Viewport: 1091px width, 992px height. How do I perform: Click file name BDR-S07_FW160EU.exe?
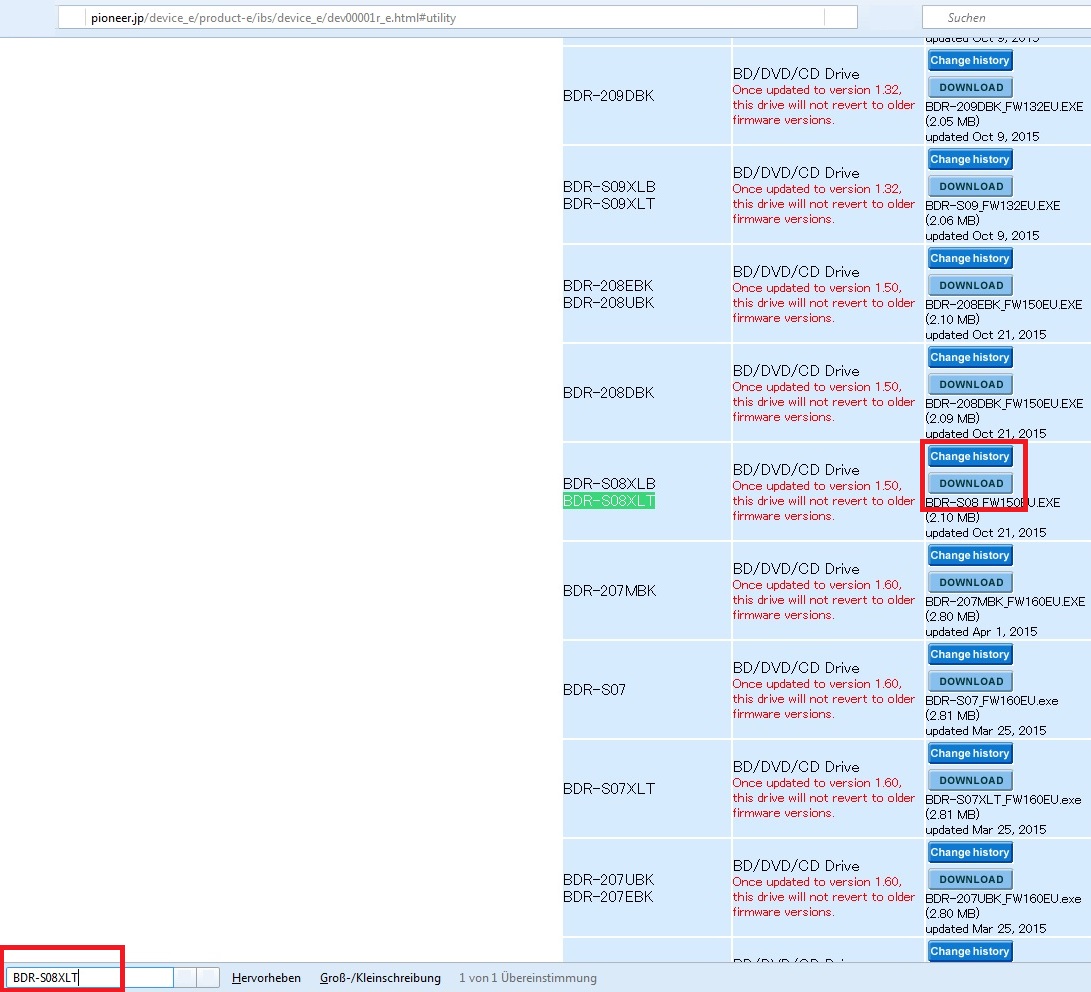point(992,701)
